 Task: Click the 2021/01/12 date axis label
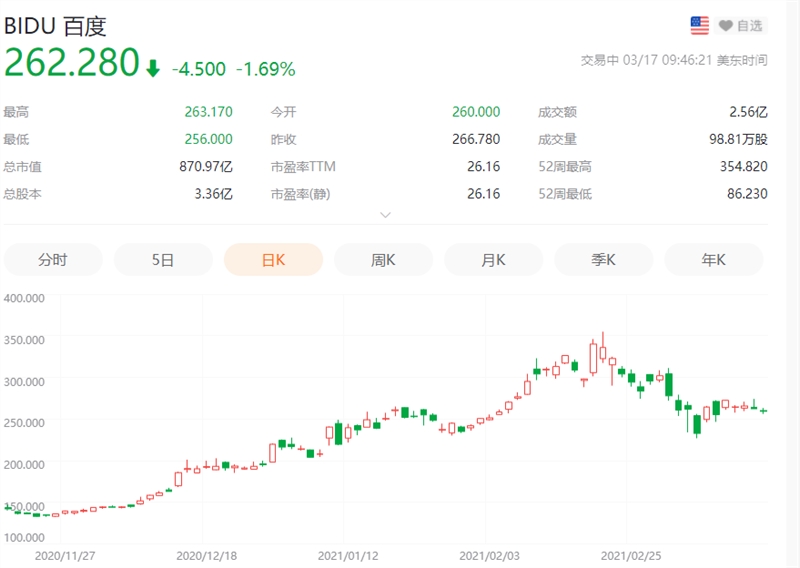click(x=348, y=556)
